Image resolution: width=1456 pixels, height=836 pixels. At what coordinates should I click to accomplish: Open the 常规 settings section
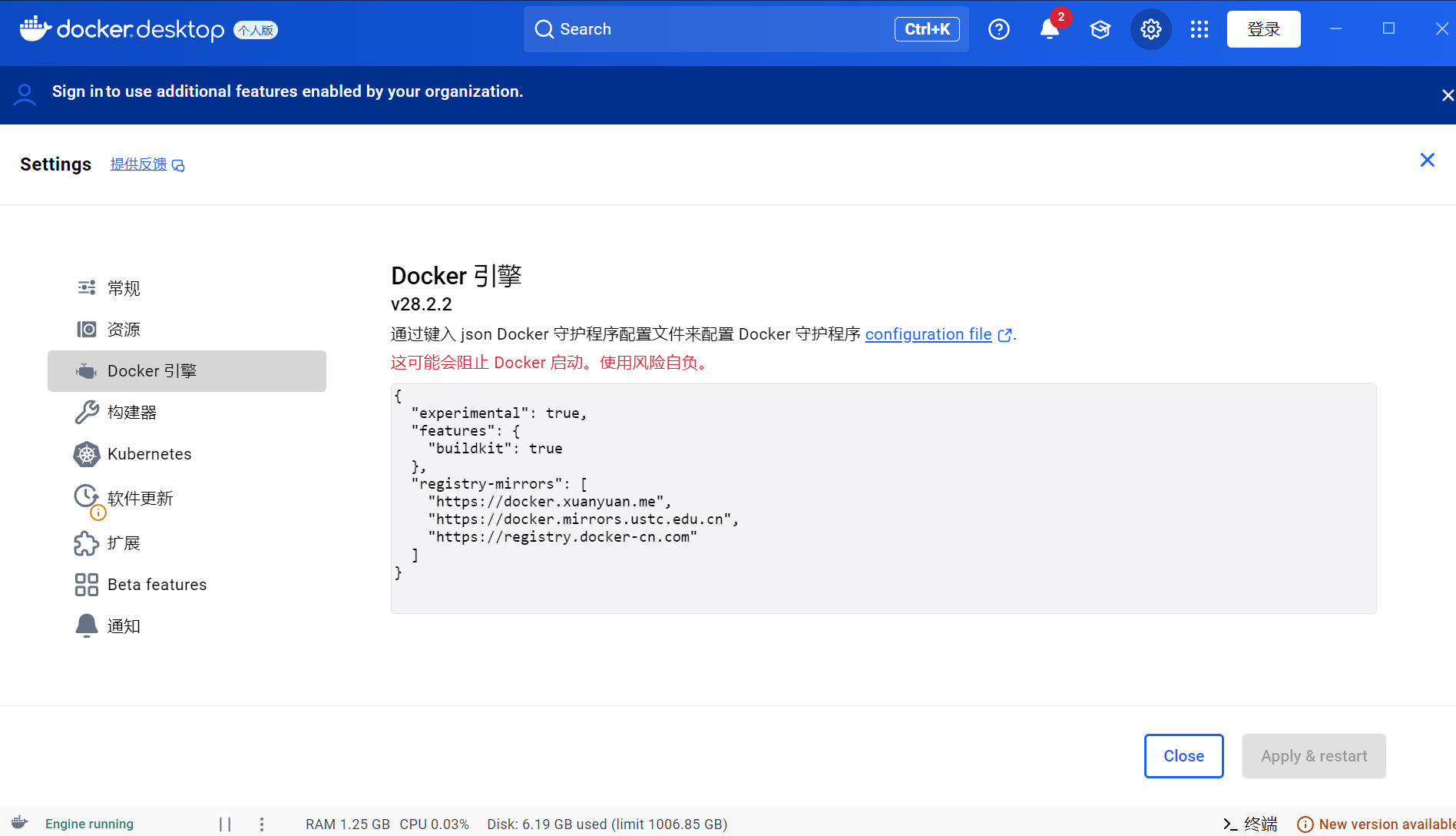coord(187,288)
